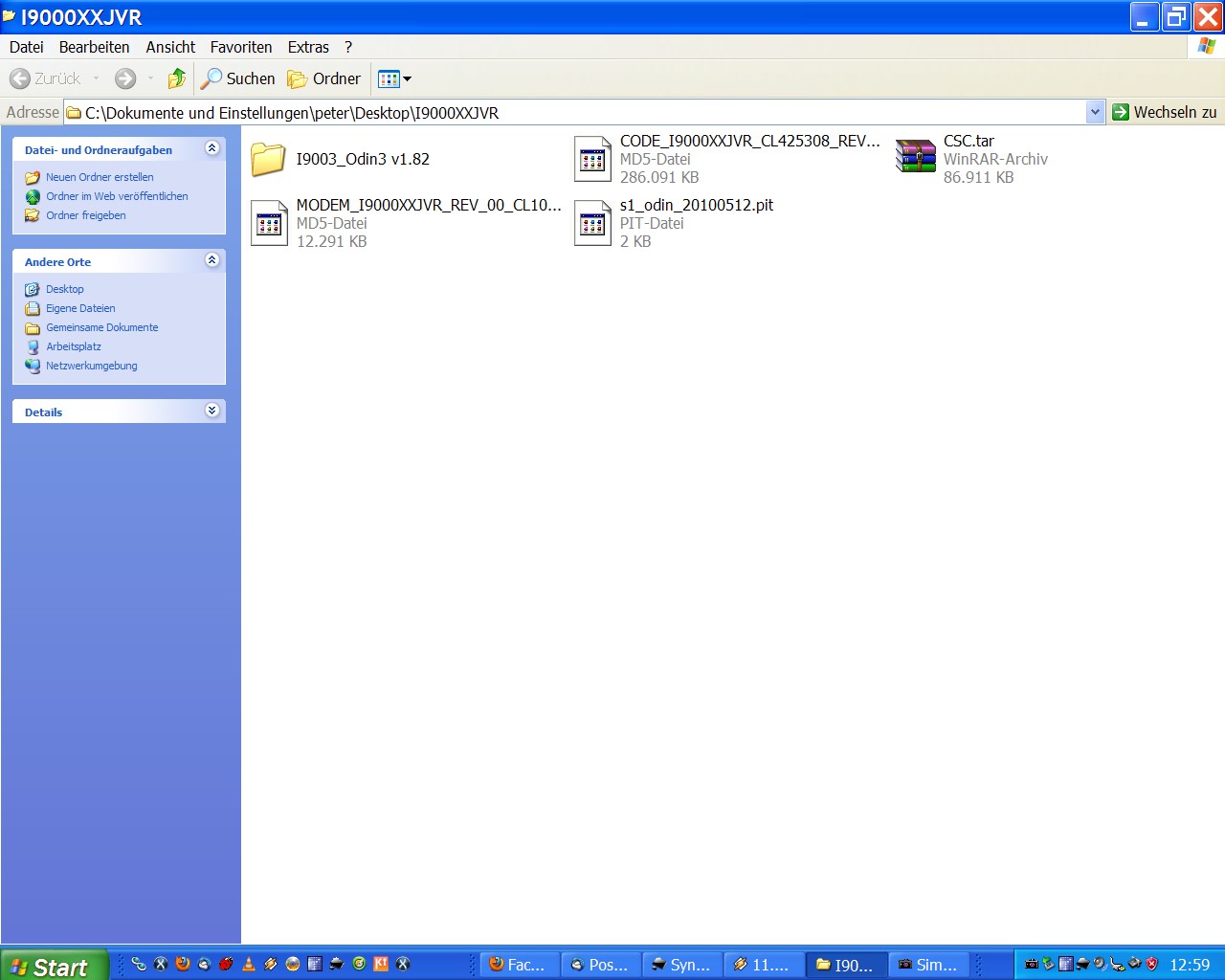Toggle the Ordner folders pane
The image size is (1225, 980).
323,78
